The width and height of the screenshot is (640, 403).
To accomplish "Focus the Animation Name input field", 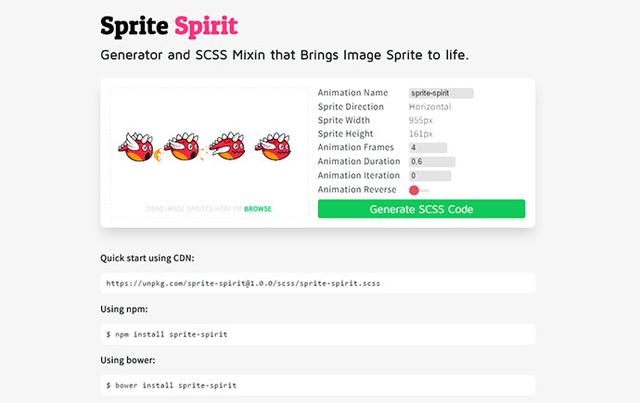I will [441, 93].
